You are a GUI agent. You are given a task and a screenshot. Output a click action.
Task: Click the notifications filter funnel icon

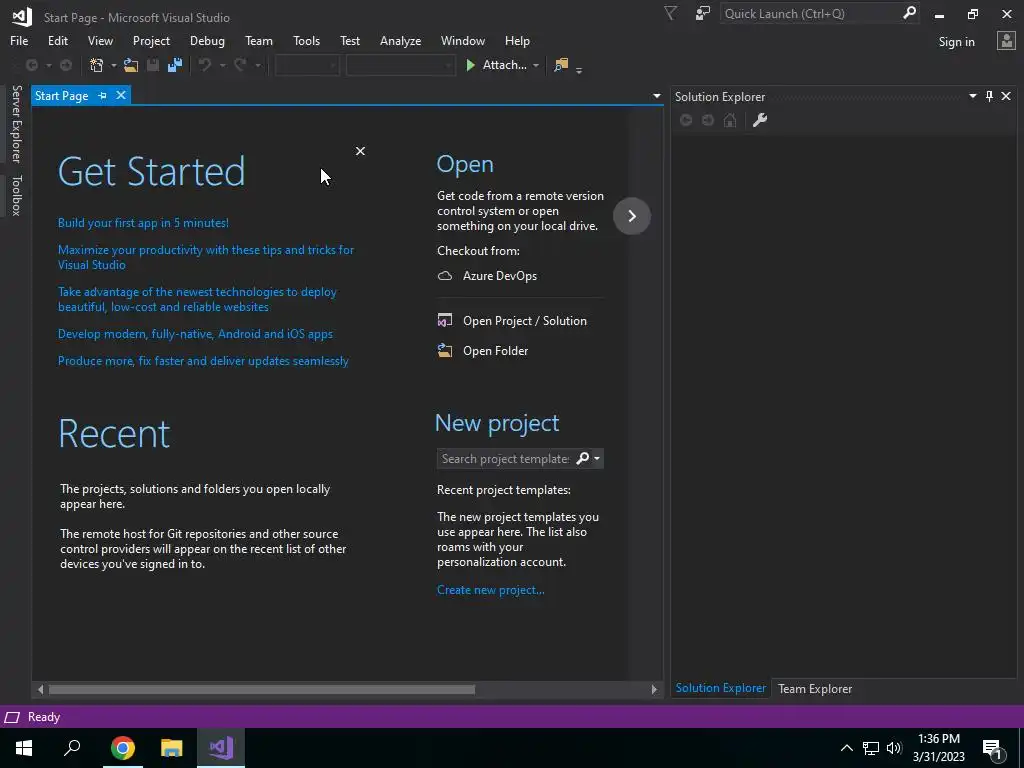click(670, 13)
